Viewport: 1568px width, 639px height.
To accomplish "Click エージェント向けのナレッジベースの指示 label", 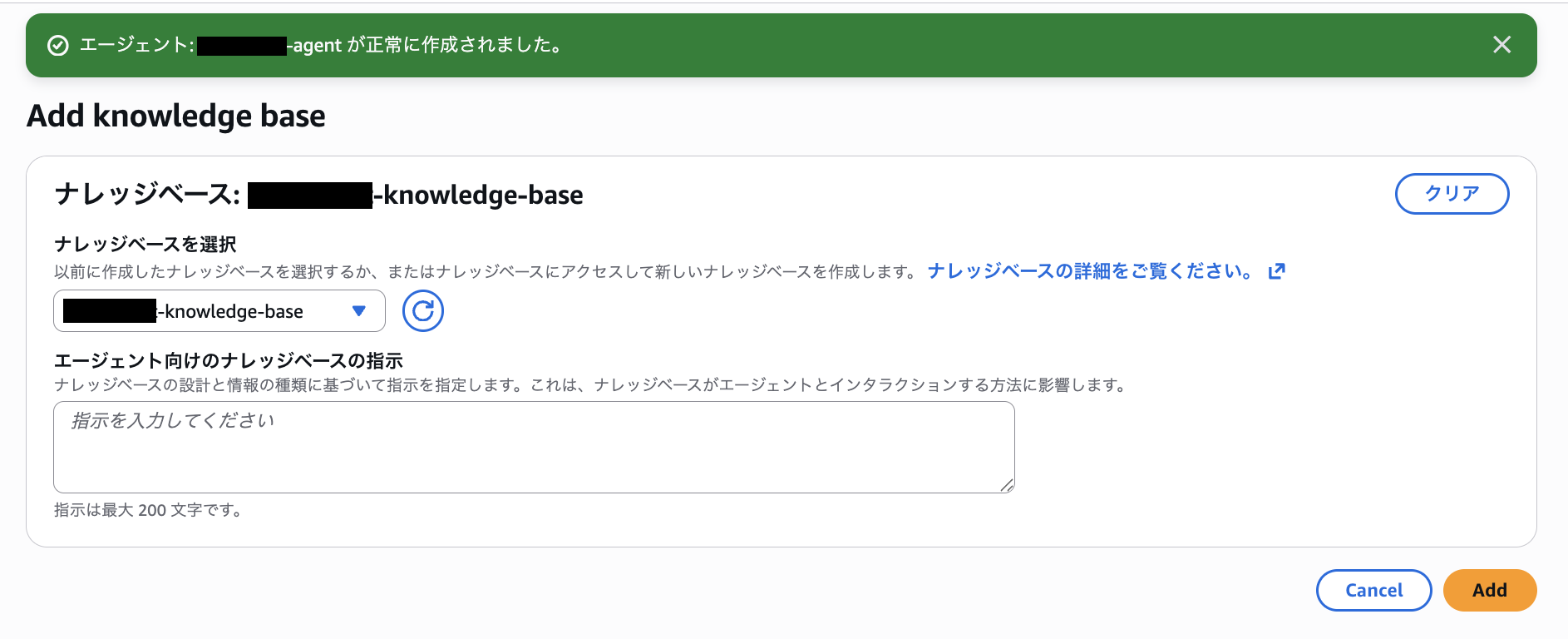I will click(229, 360).
